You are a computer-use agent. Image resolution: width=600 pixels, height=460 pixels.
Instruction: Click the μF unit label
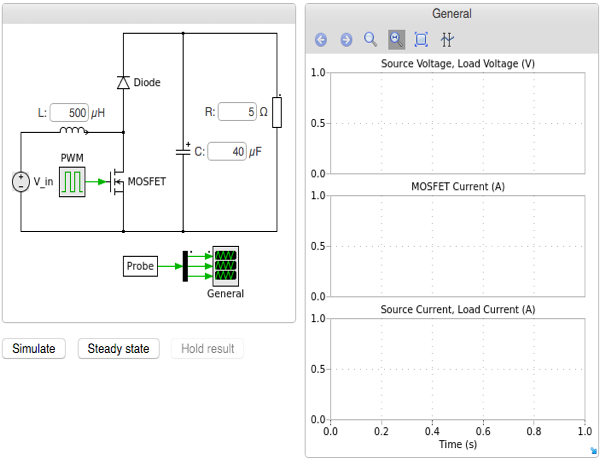255,152
